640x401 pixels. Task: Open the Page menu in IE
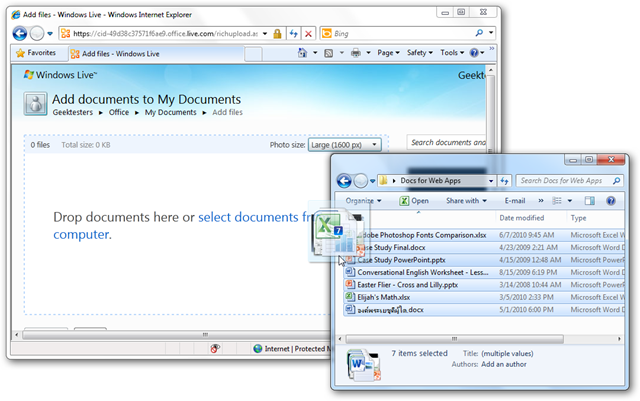[388, 53]
